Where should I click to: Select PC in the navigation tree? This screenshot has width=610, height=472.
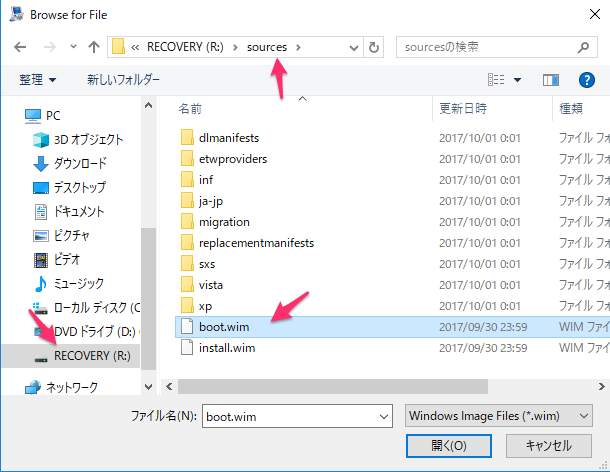(53, 116)
